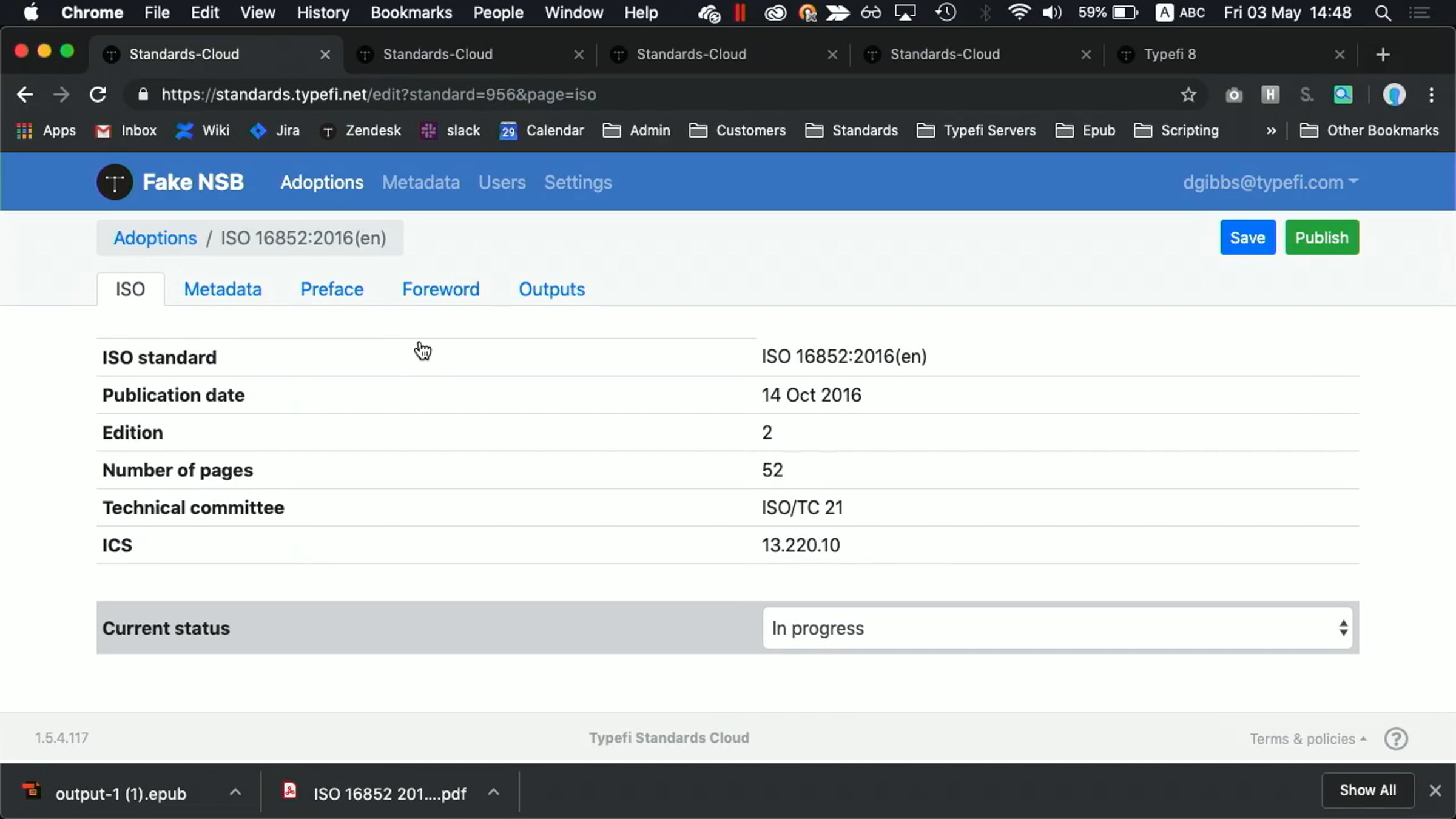Open the Current status dropdown

[1057, 628]
